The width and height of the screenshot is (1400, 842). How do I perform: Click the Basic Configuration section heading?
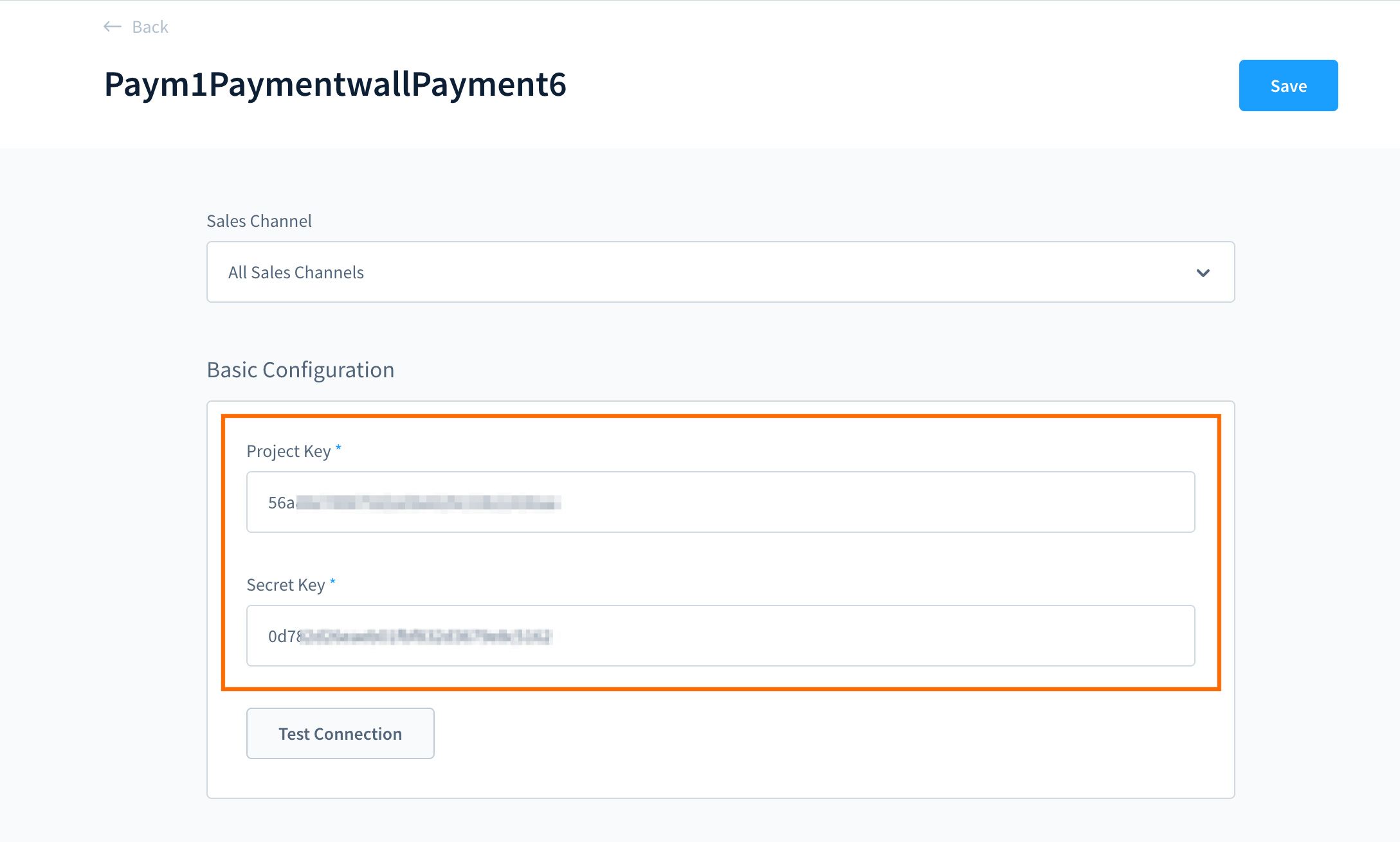(300, 370)
